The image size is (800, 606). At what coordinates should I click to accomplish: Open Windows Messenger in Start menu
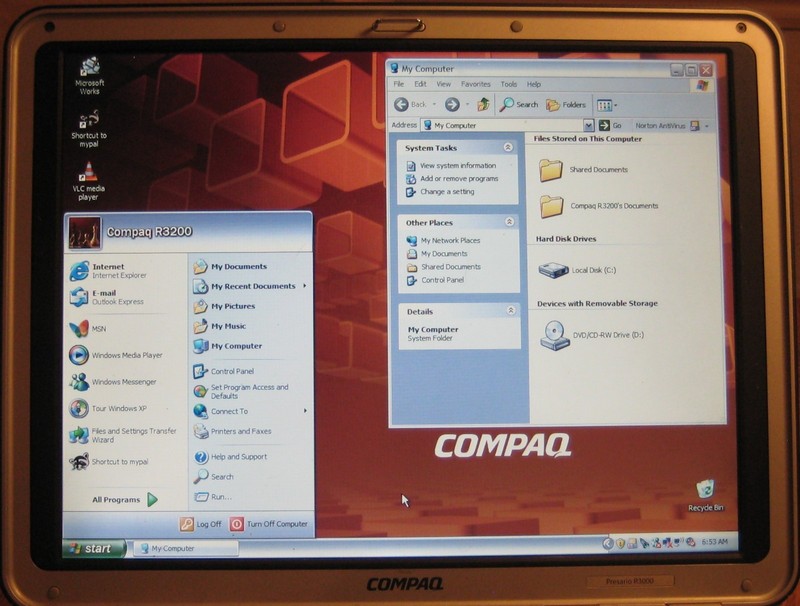click(x=113, y=382)
